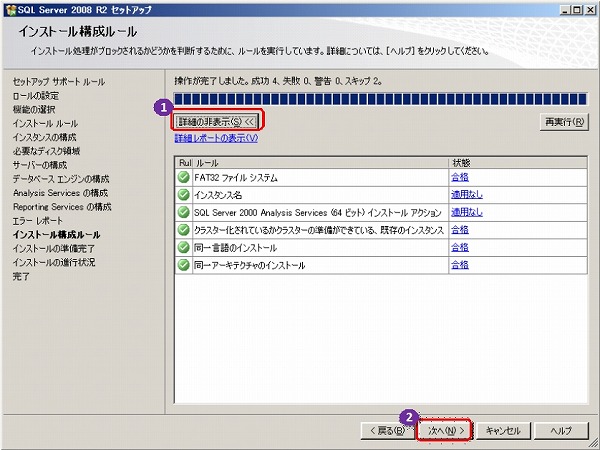The width and height of the screenshot is (600, 450).
Task: Select bold インストール構成ルール step in sidebar
Action: coord(57,235)
